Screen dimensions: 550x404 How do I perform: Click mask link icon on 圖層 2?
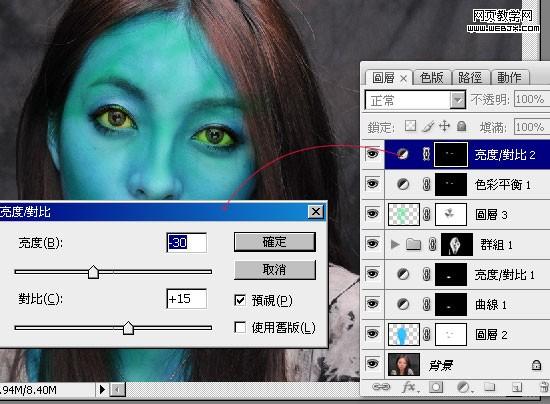(426, 335)
